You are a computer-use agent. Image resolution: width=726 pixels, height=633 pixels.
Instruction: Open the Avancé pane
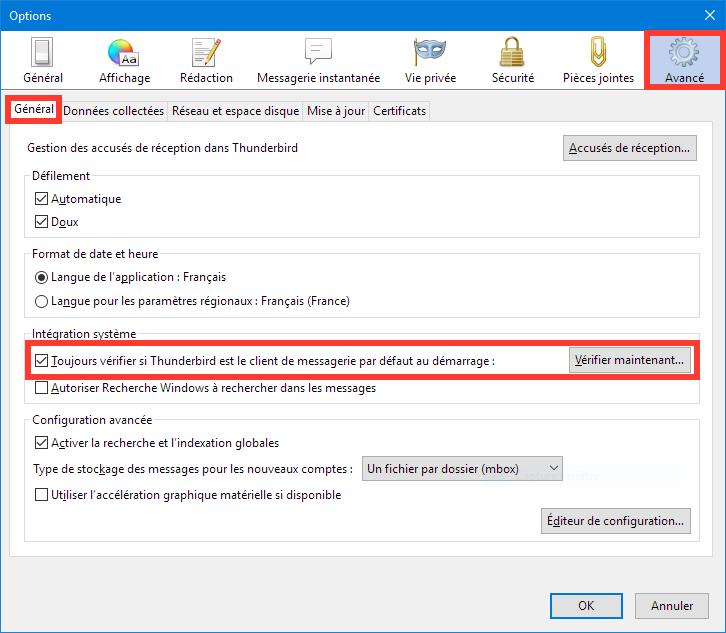[684, 60]
